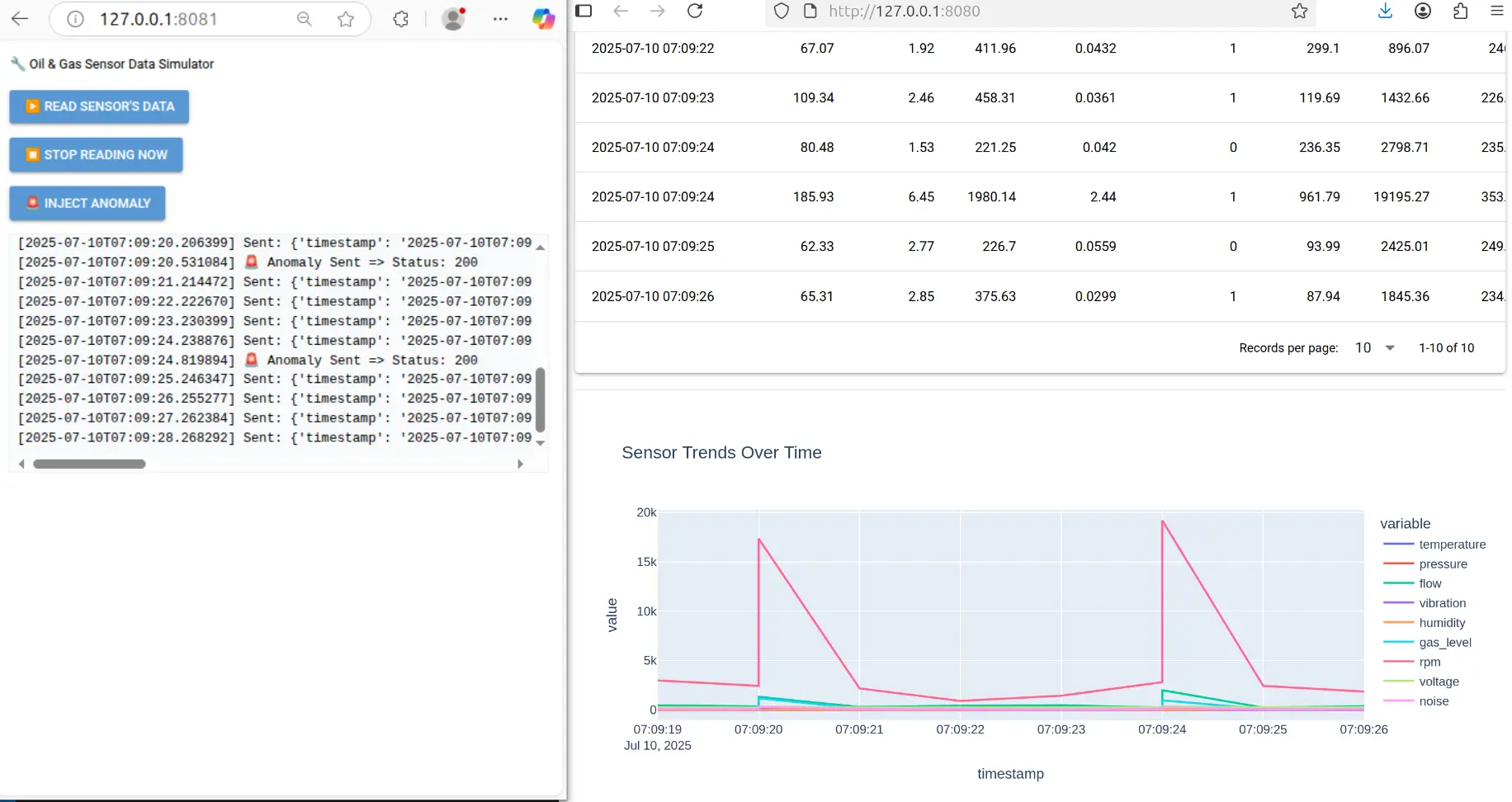Toggle rpm series in chart legend
Image resolution: width=1512 pixels, height=802 pixels.
(x=1412, y=662)
